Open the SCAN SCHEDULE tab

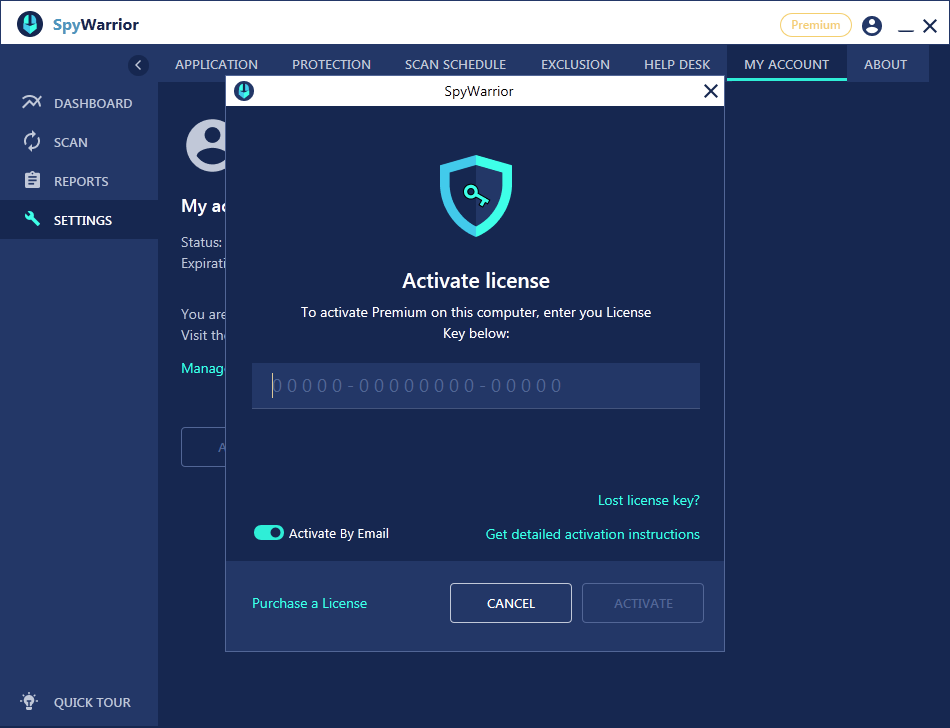pos(455,63)
